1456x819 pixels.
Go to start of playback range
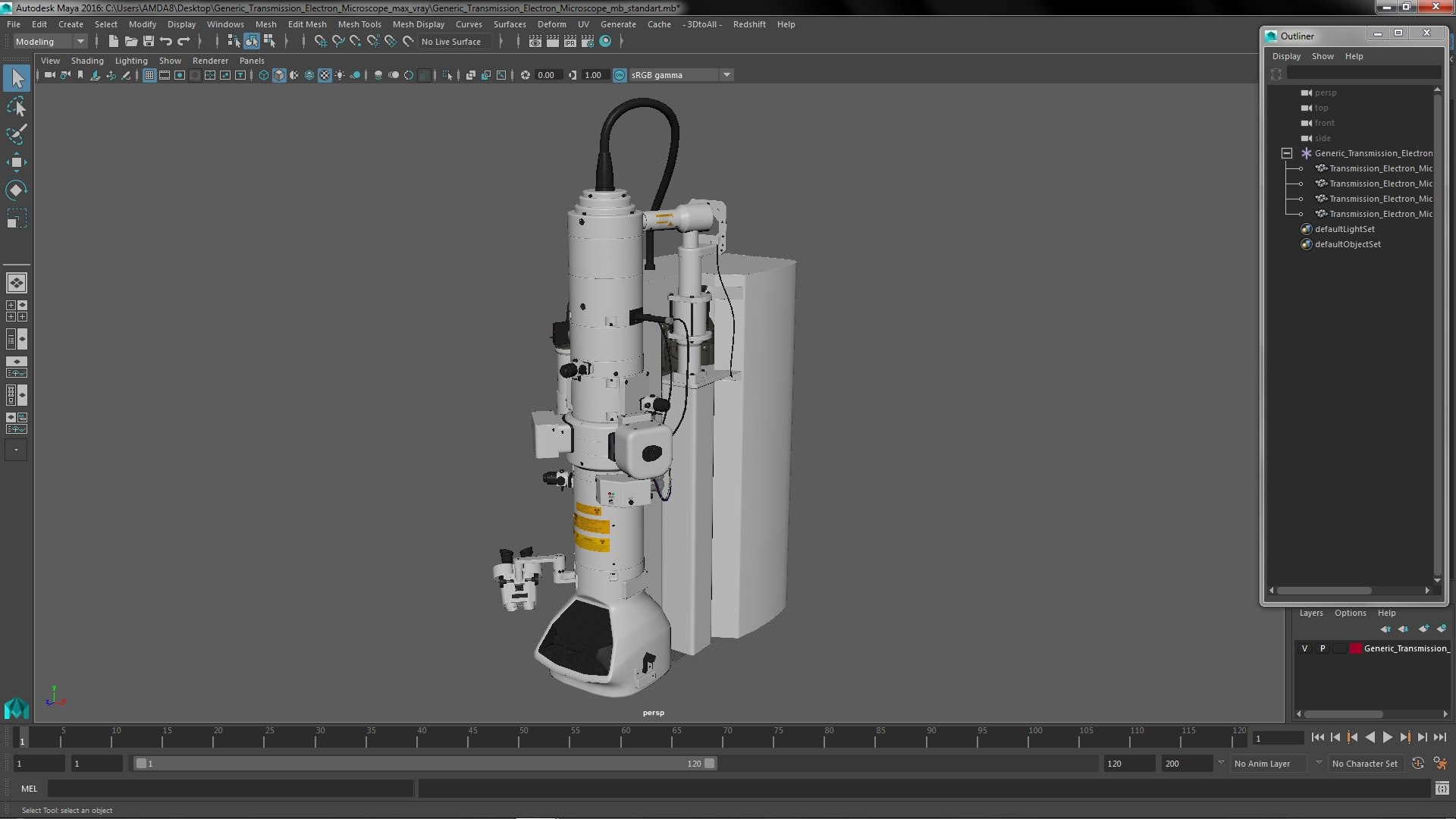1317,737
